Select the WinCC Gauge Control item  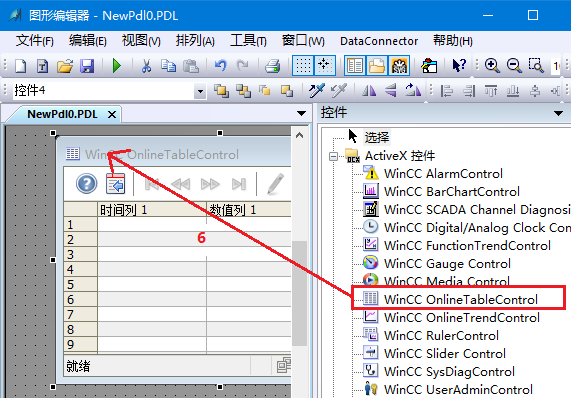[447, 264]
